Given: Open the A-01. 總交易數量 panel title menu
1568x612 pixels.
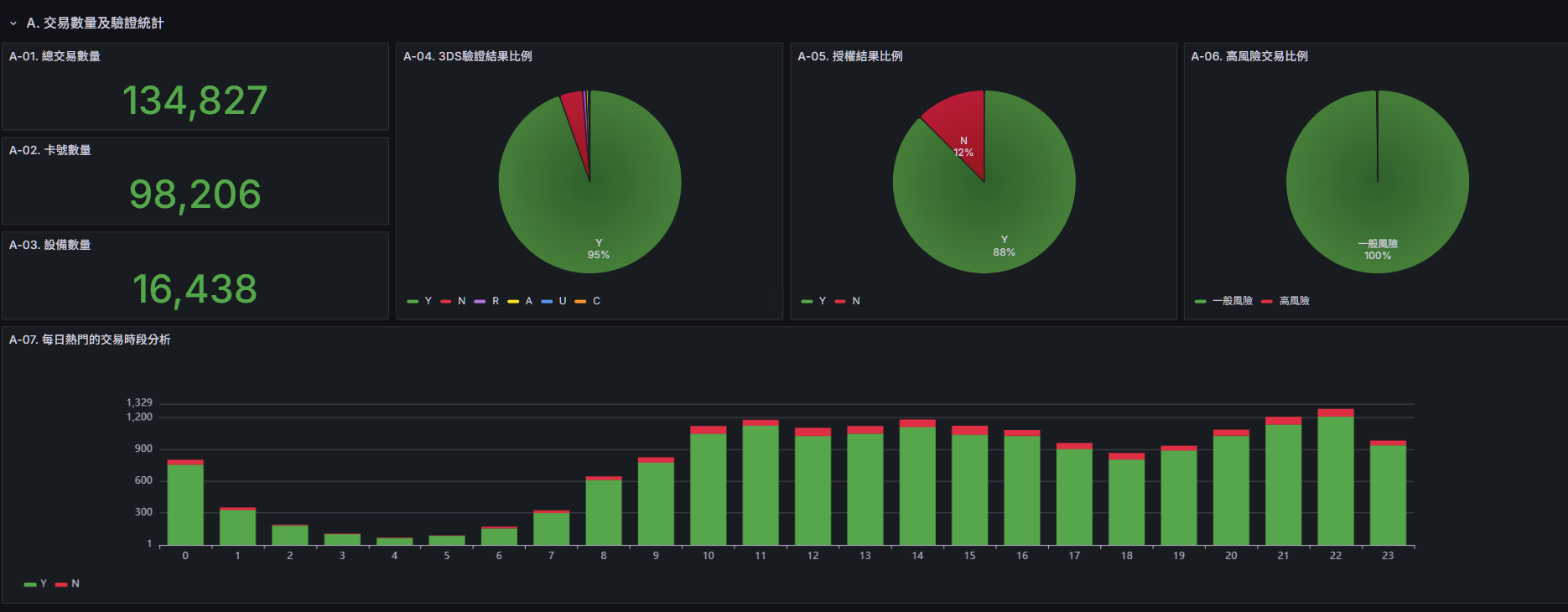Looking at the screenshot, I should [x=55, y=56].
